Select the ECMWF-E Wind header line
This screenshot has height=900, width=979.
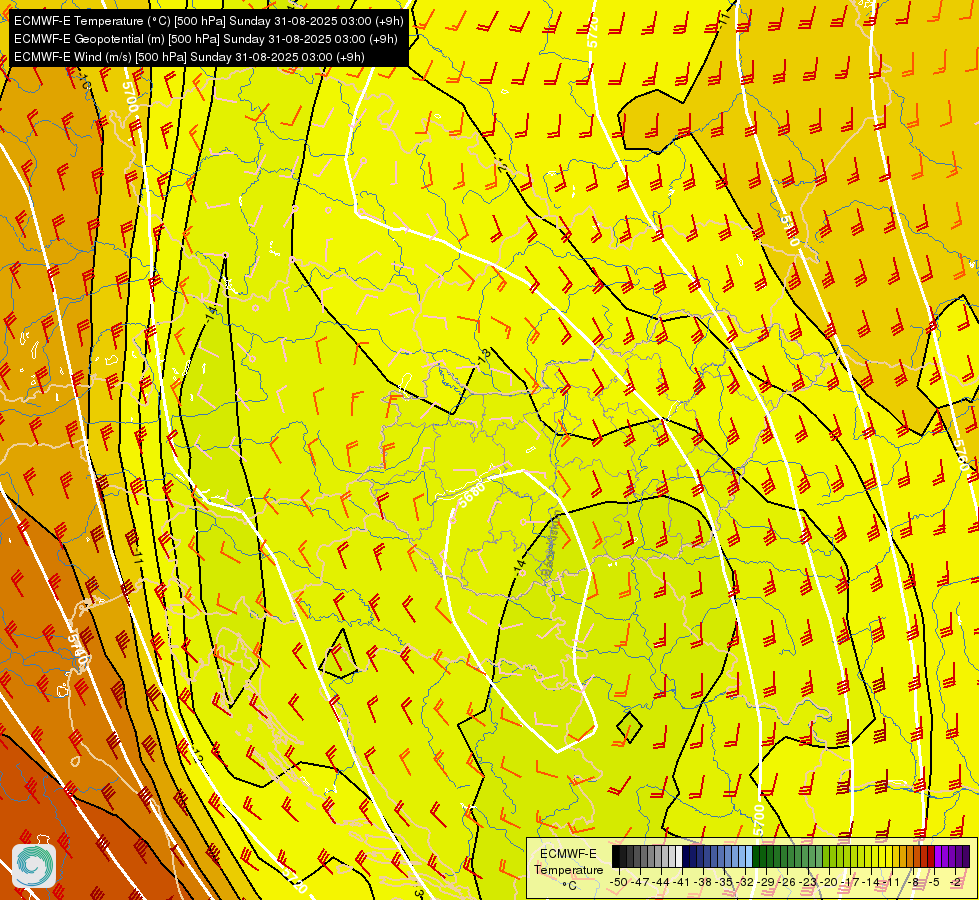coord(189,57)
